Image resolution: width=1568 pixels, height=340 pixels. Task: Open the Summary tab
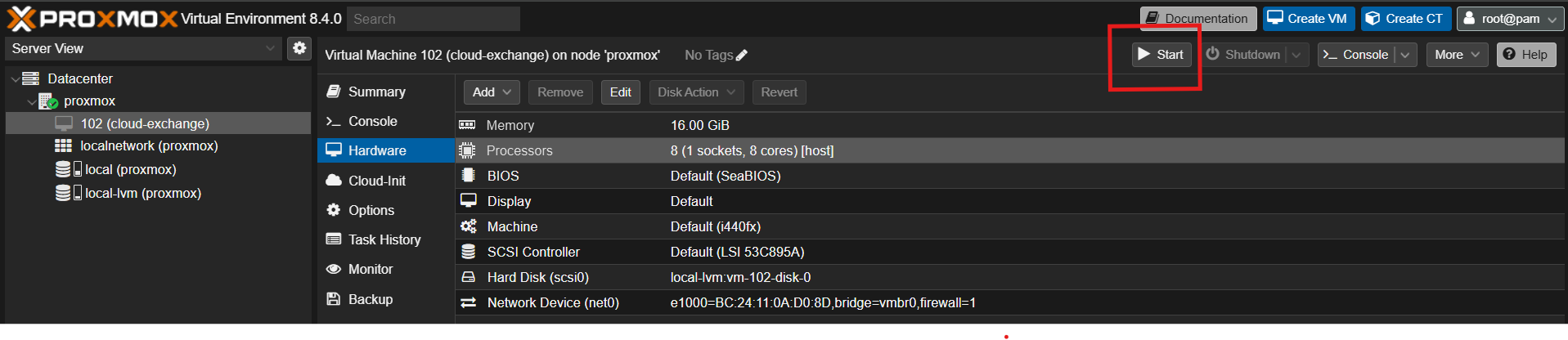385,92
